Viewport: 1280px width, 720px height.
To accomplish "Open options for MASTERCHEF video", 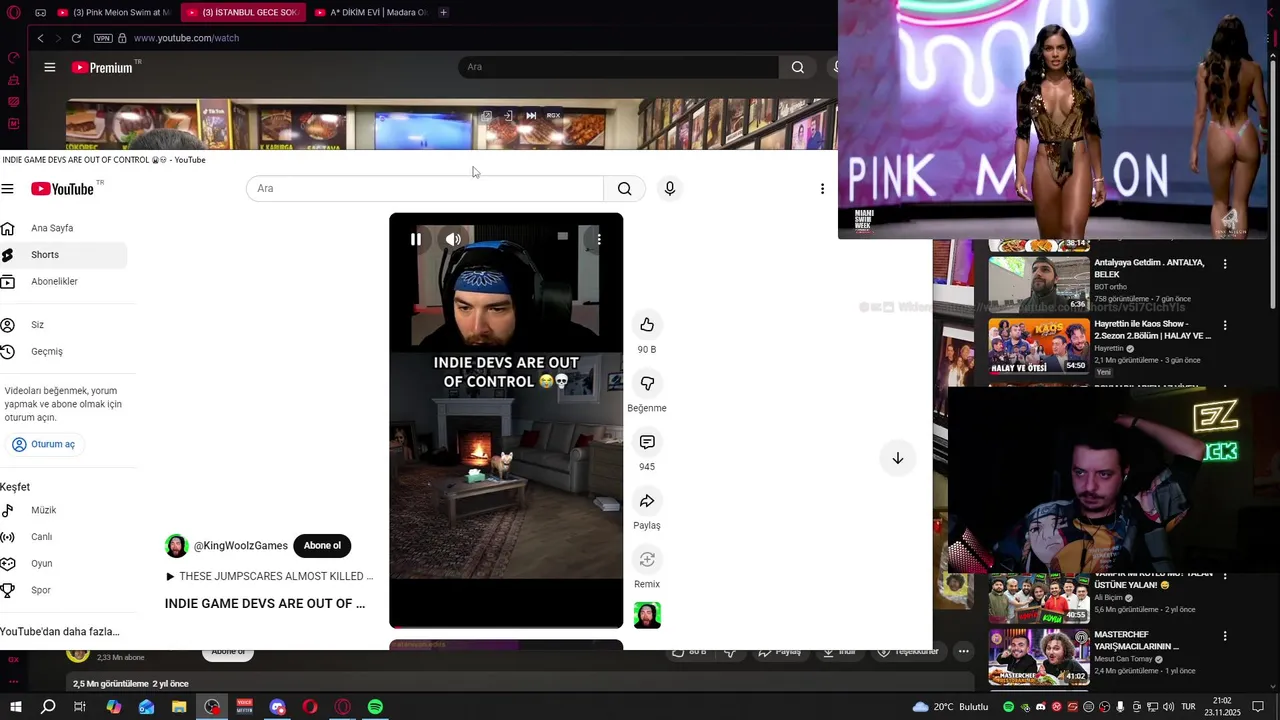I will tap(1225, 636).
